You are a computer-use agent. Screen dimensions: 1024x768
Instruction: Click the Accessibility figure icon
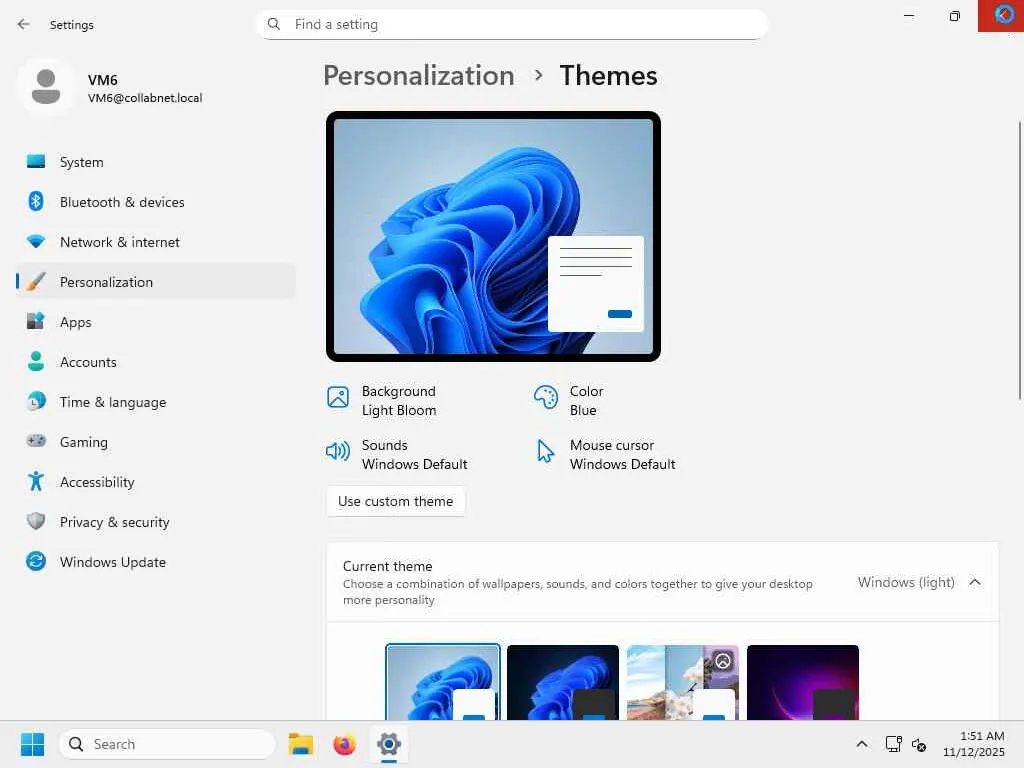[36, 481]
